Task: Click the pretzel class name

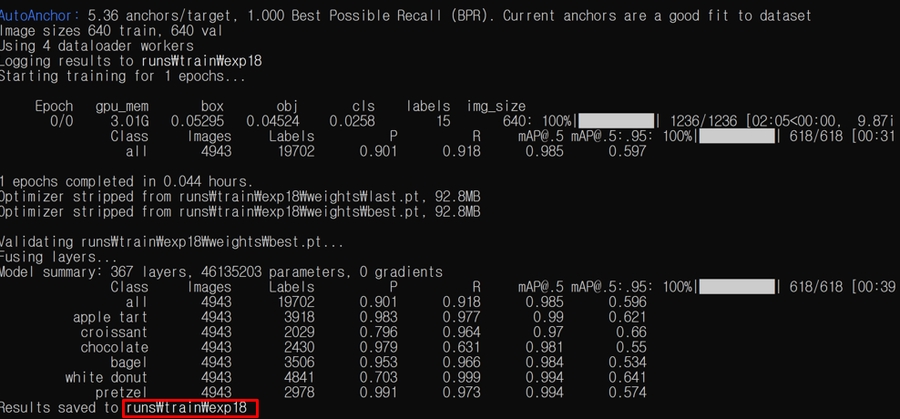Action: click(122, 392)
